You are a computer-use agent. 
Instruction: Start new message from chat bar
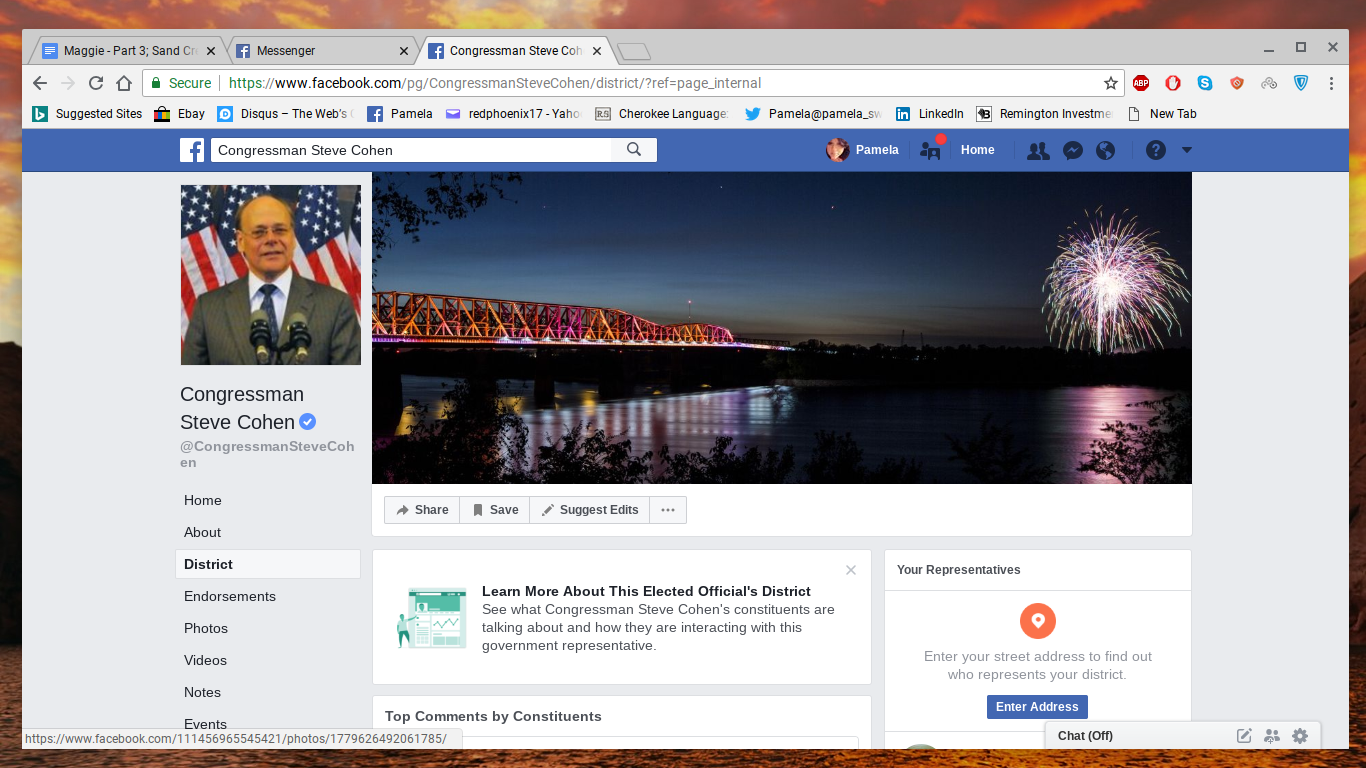[x=1244, y=736]
